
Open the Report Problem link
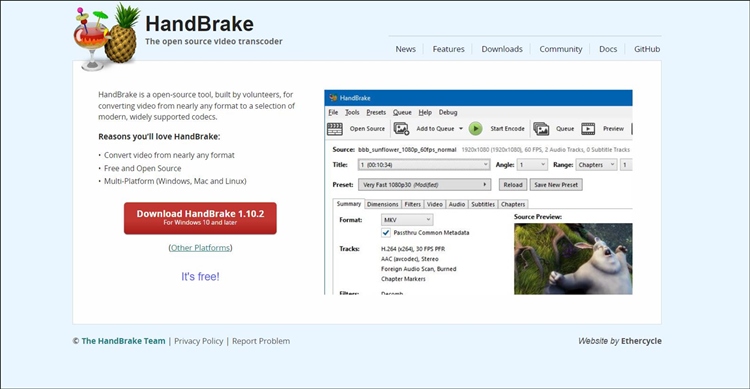pyautogui.click(x=261, y=341)
